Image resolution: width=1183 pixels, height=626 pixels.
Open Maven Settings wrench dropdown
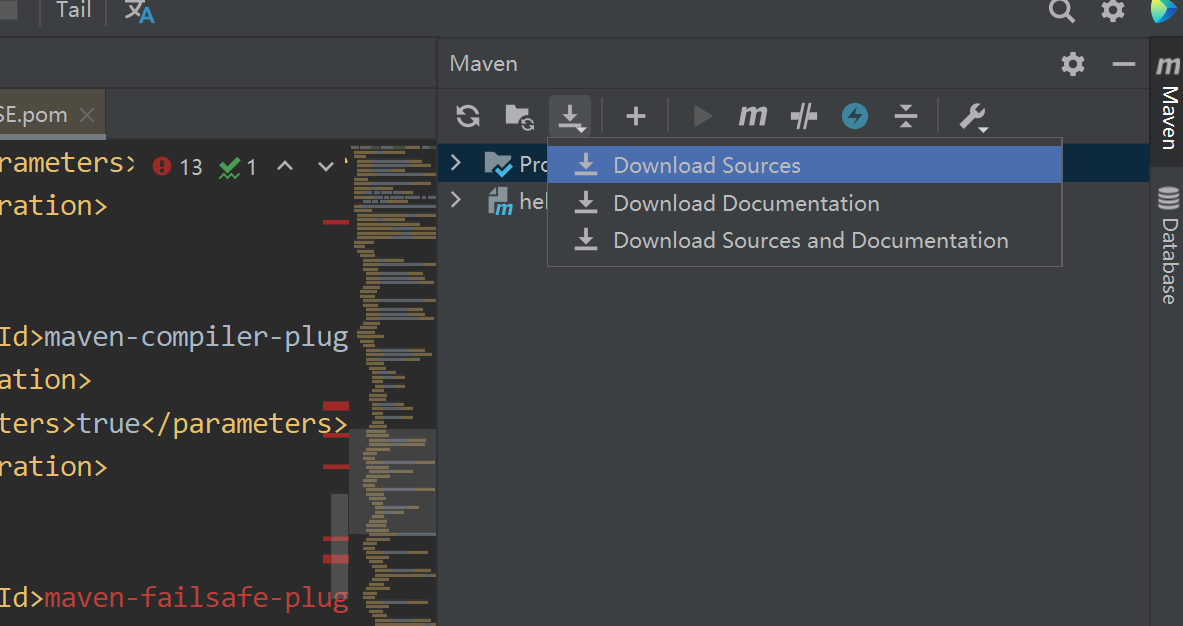pyautogui.click(x=973, y=117)
